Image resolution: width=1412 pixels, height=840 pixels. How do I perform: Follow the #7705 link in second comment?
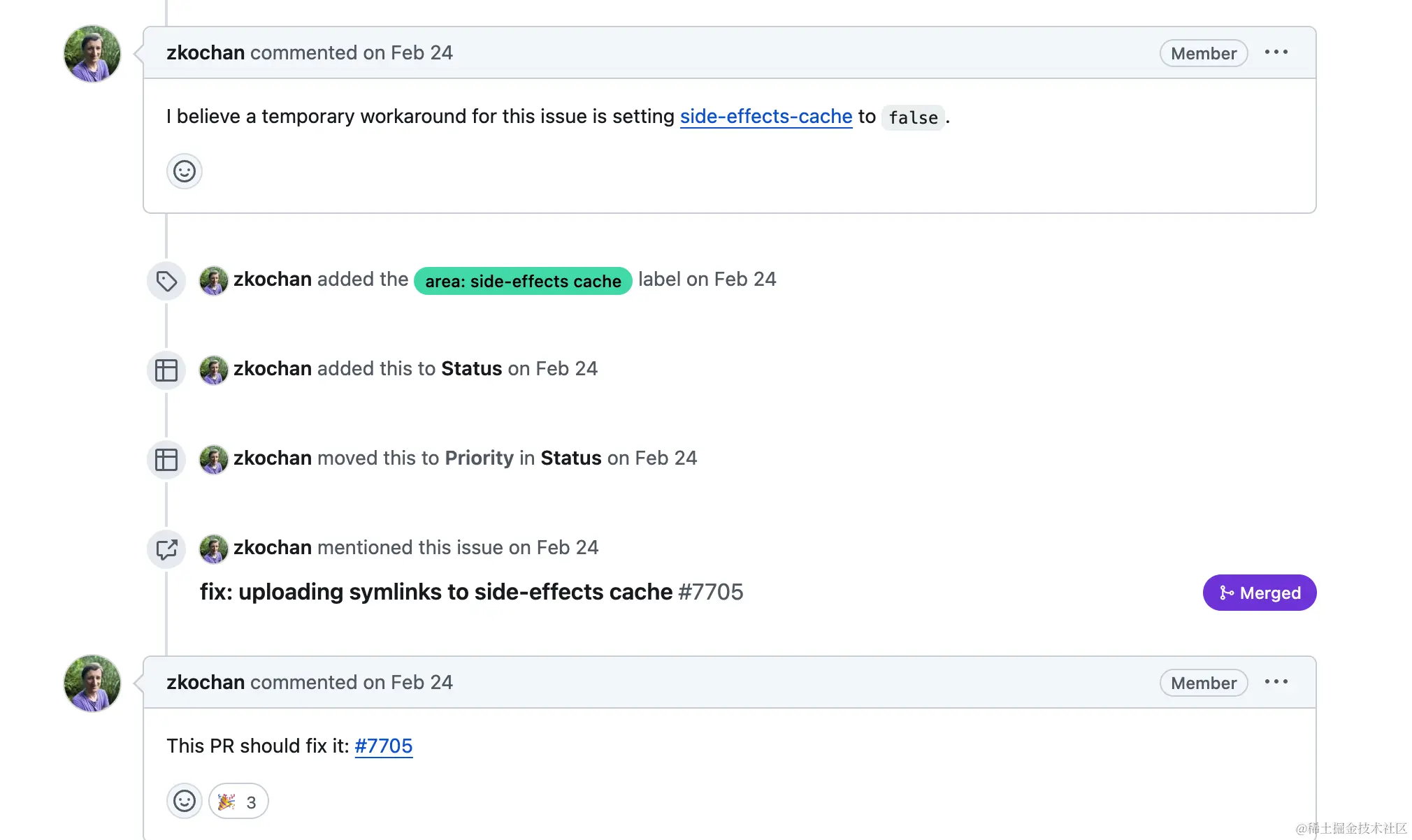(383, 746)
